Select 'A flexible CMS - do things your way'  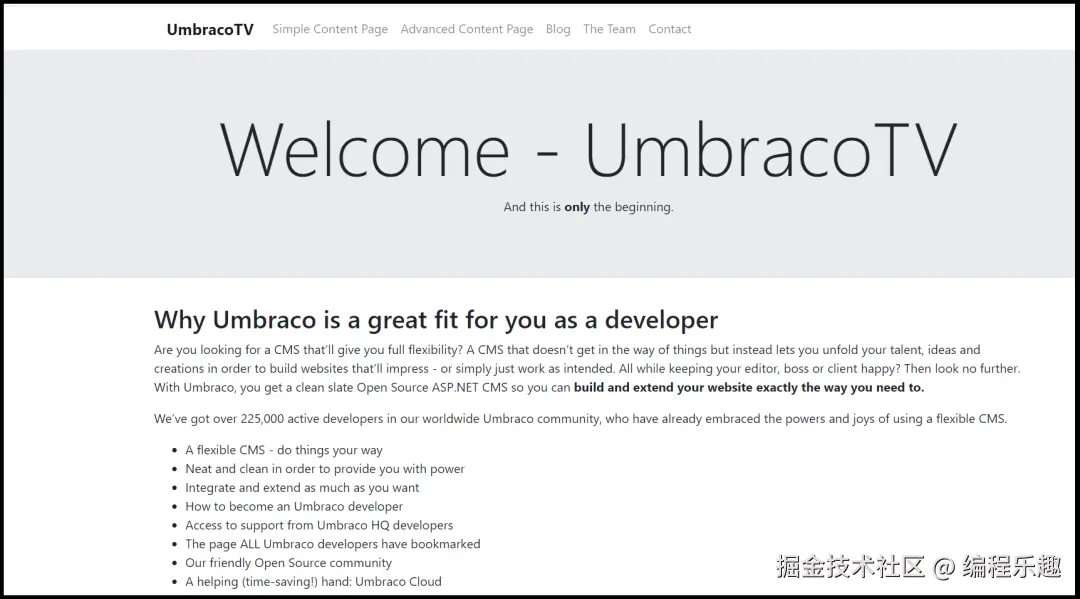tap(284, 450)
